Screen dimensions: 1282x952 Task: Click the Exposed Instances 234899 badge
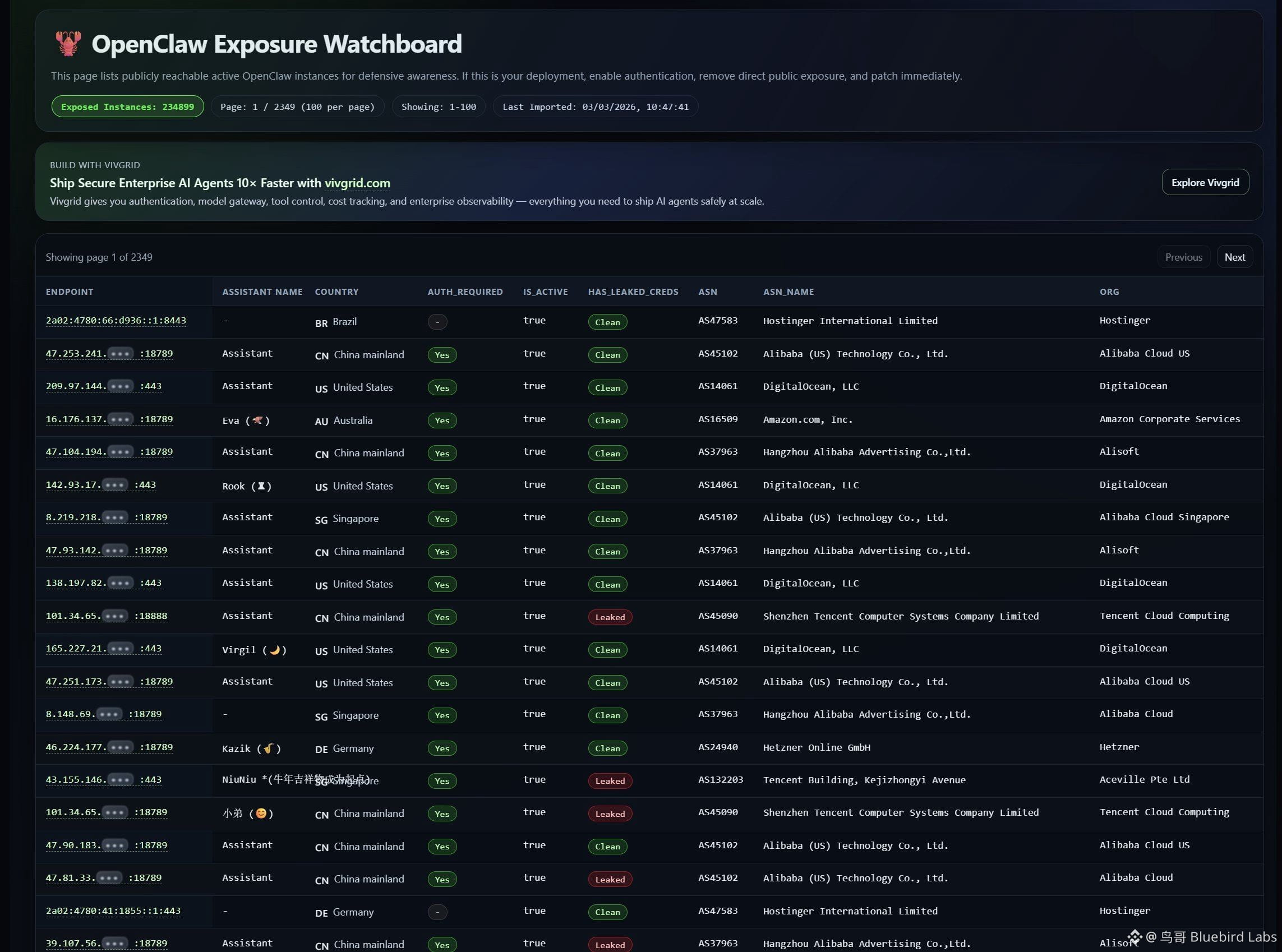pyautogui.click(x=127, y=107)
